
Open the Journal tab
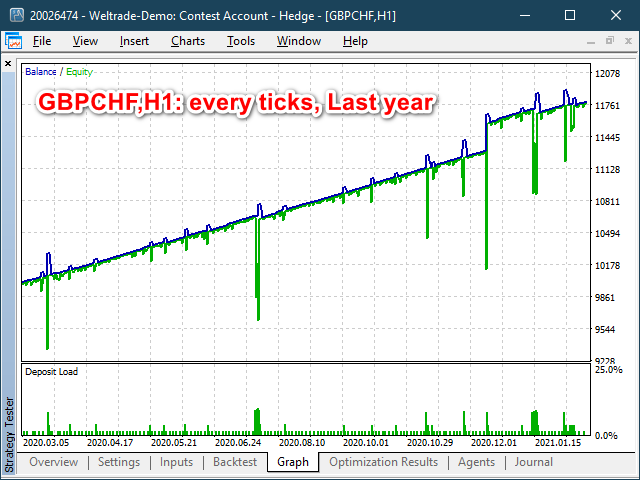(533, 462)
